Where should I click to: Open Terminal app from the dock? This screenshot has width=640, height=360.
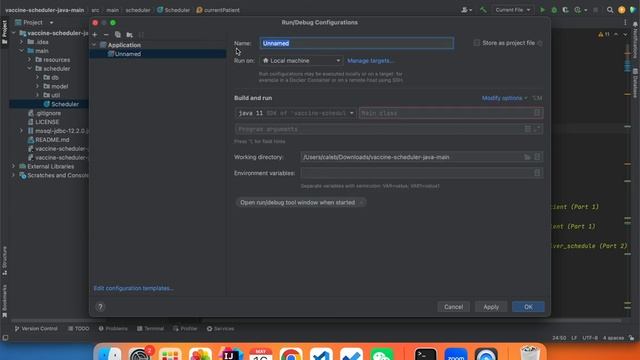tap(425, 353)
